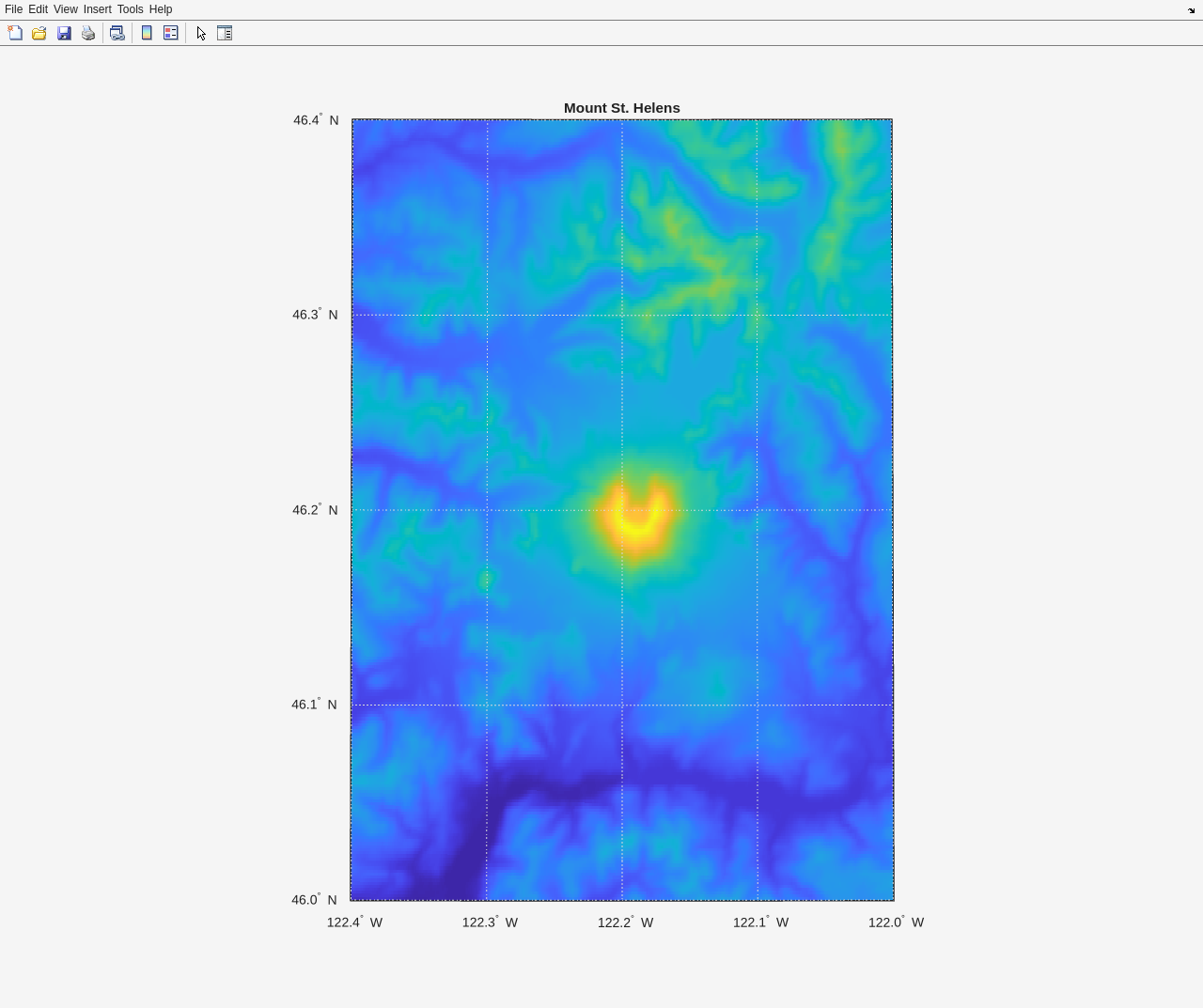1203x1008 pixels.
Task: Open the Help menu
Action: tap(161, 9)
